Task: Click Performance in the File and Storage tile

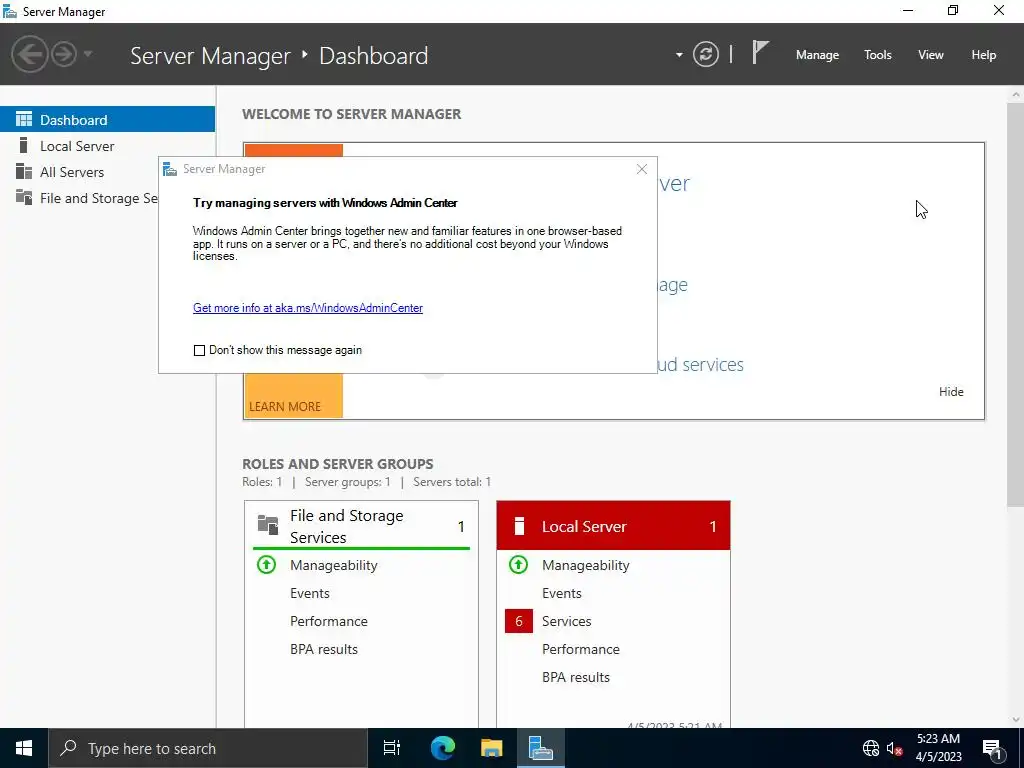Action: [328, 621]
